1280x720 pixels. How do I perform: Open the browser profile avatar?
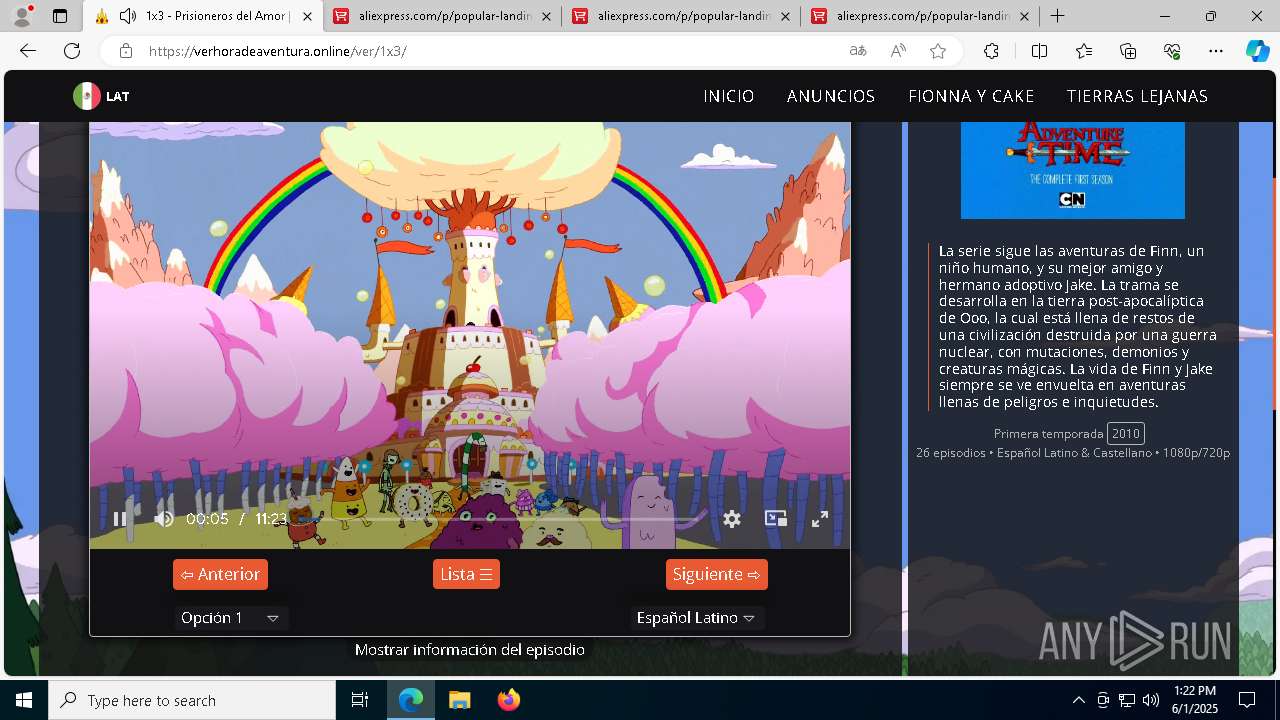coord(22,16)
